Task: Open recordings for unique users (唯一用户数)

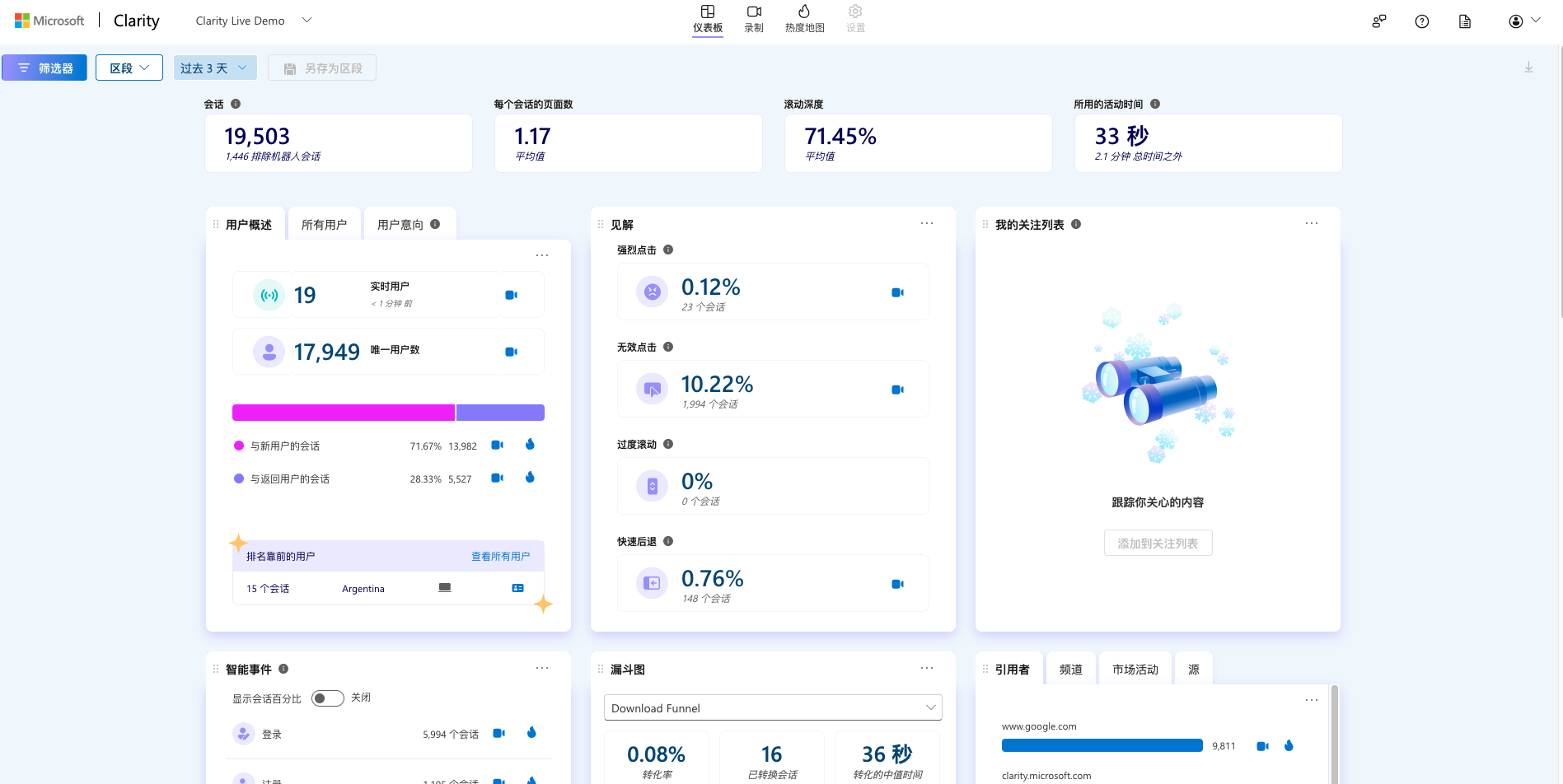Action: 511,352
